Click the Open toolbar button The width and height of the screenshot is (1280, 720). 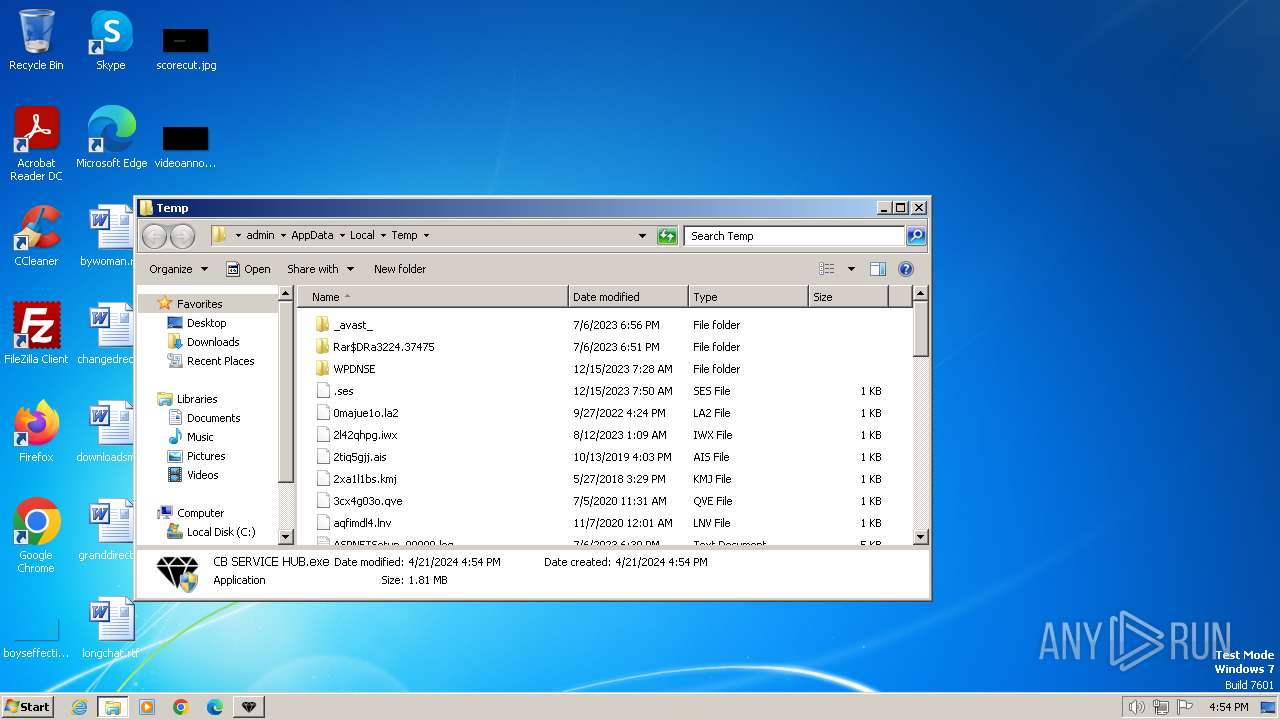(249, 269)
